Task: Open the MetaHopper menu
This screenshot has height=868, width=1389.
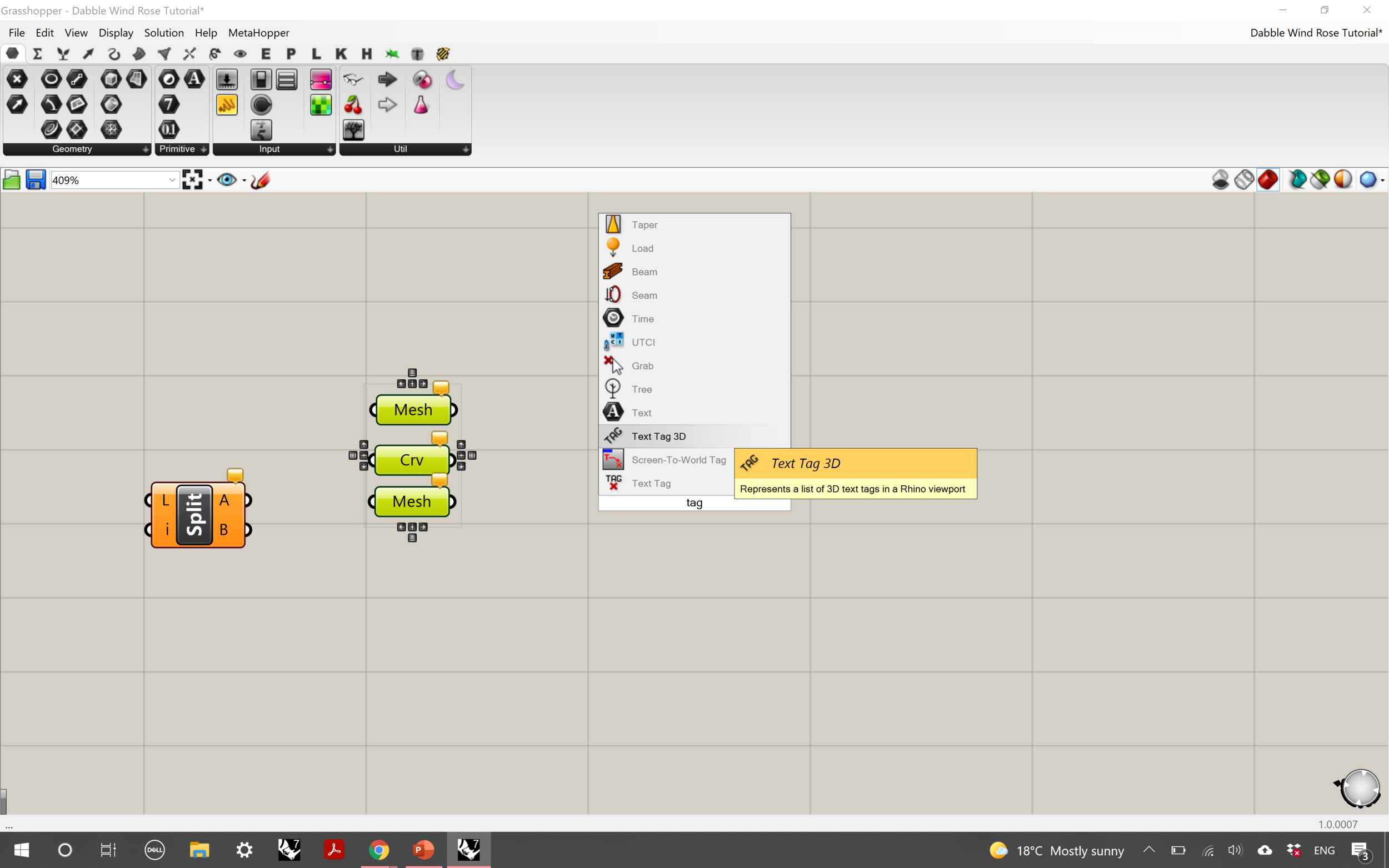Action: point(258,33)
